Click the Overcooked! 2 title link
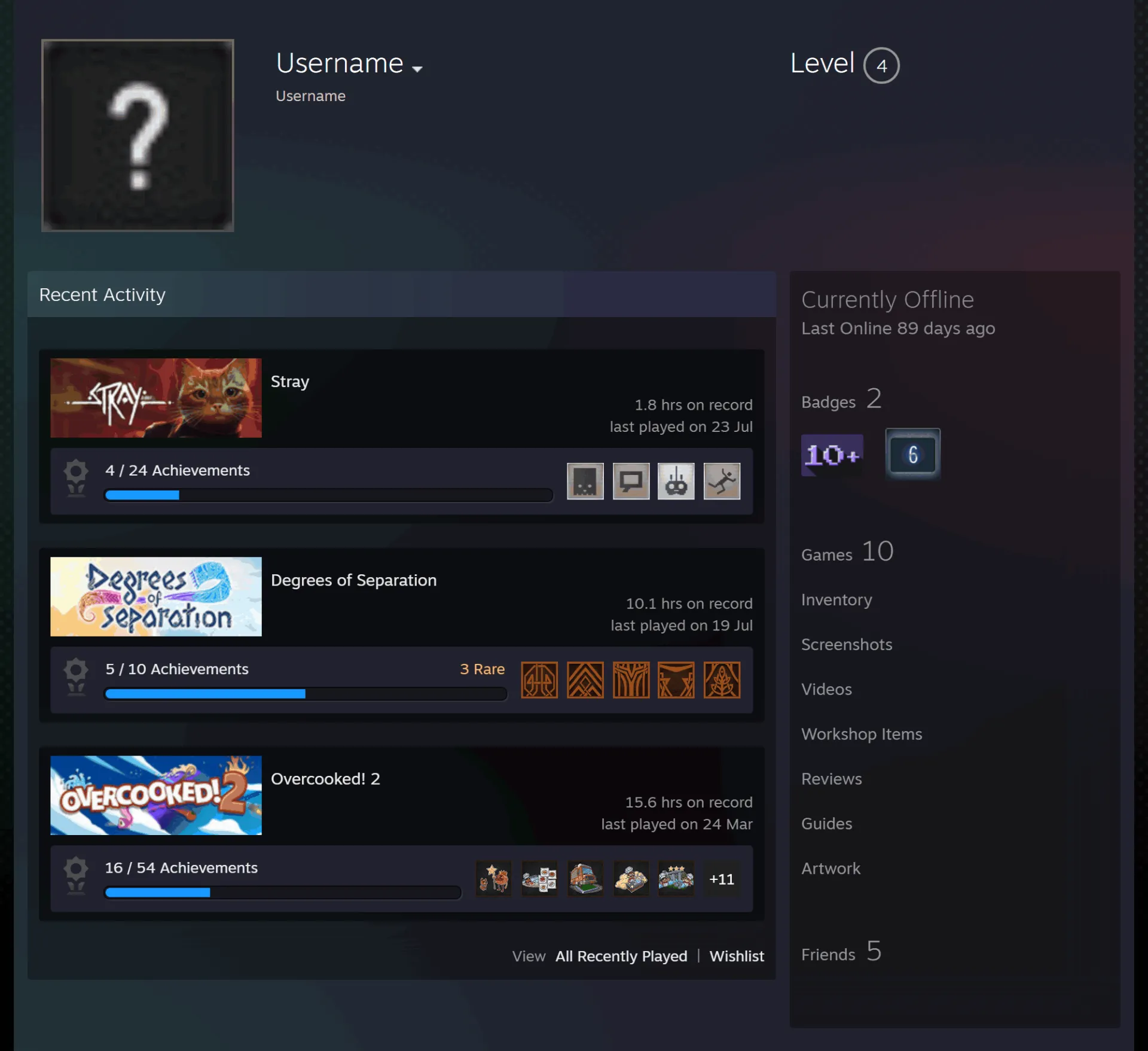Viewport: 1148px width, 1051px height. click(x=325, y=779)
